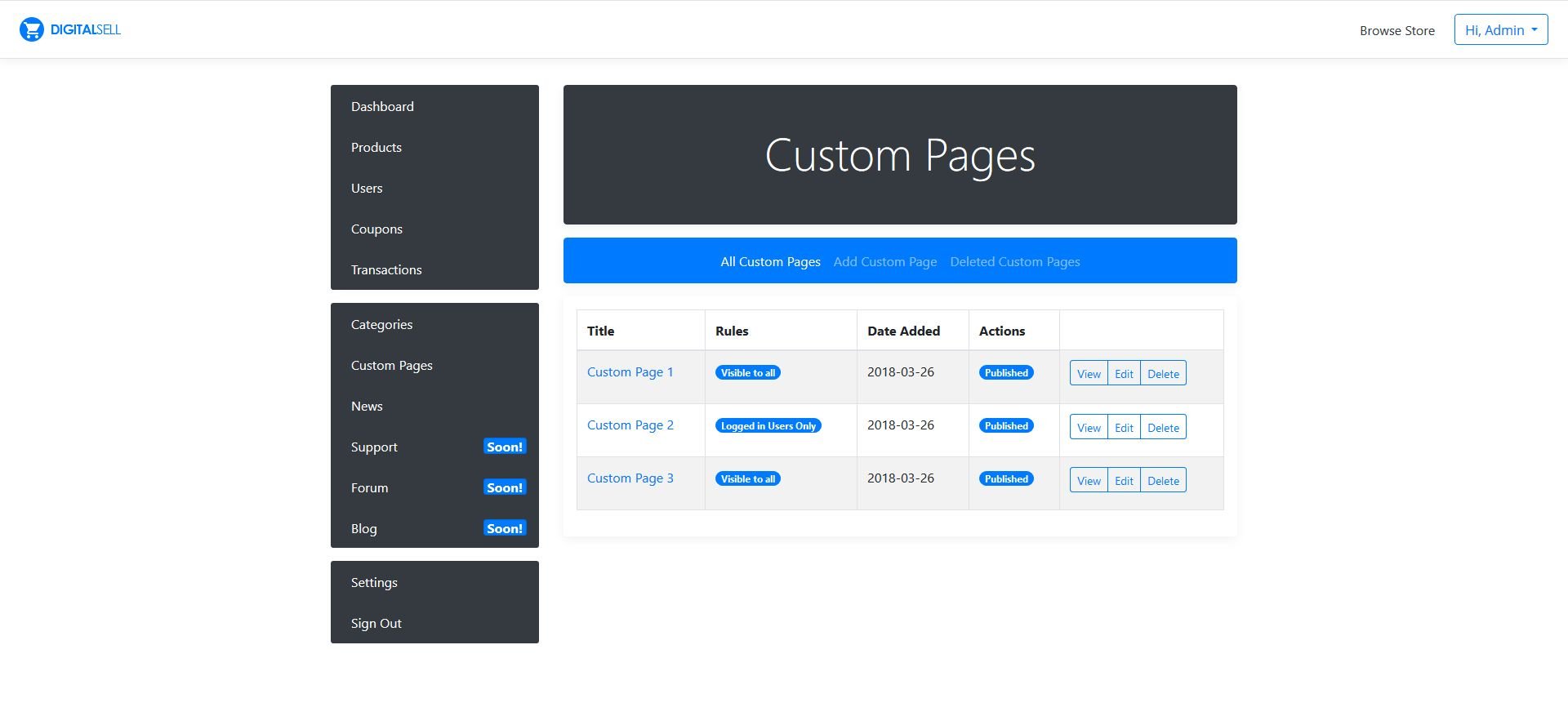The height and width of the screenshot is (716, 1568).
Task: Click the Logged in Users Only badge
Action: tap(768, 425)
